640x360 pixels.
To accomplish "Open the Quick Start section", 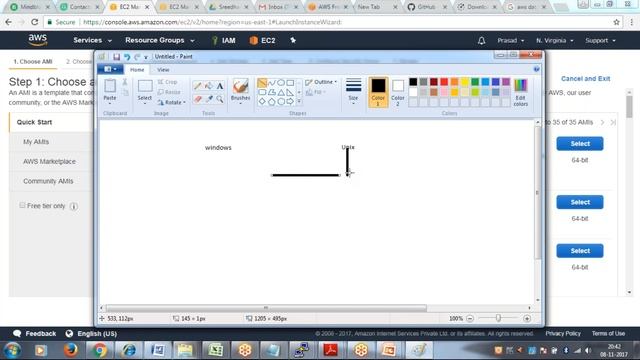I will (34, 122).
